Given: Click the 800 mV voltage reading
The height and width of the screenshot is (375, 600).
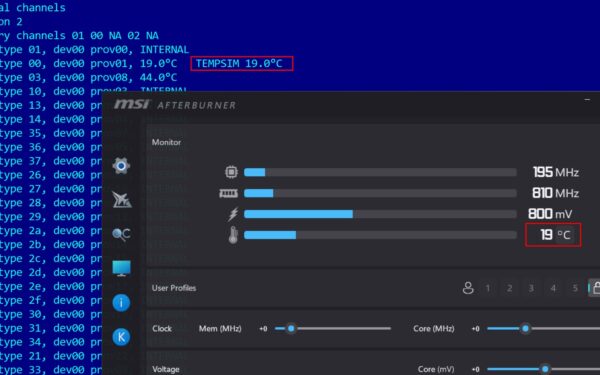Looking at the screenshot, I should pyautogui.click(x=550, y=214).
